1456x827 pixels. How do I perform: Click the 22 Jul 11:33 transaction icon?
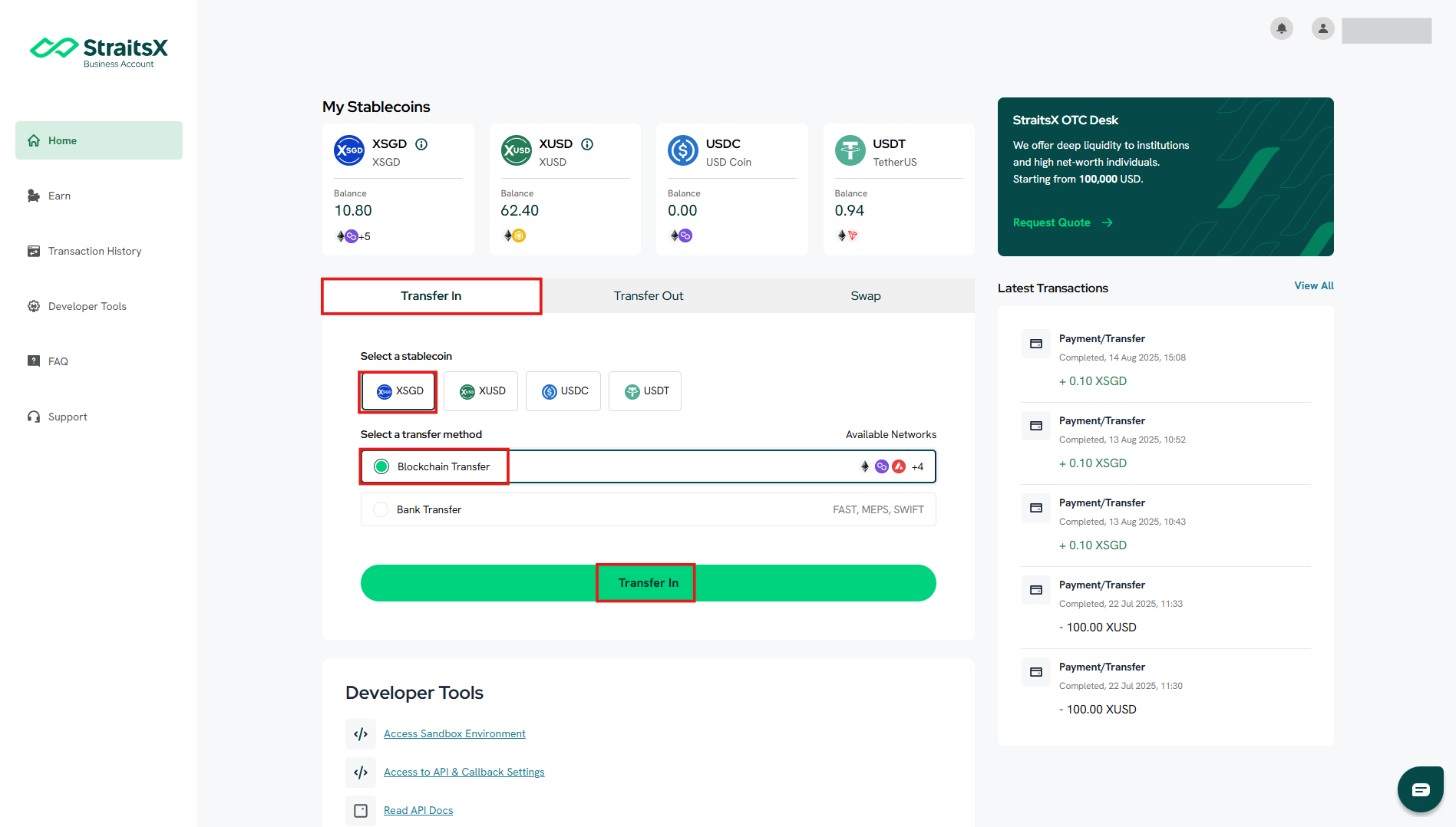(x=1036, y=590)
